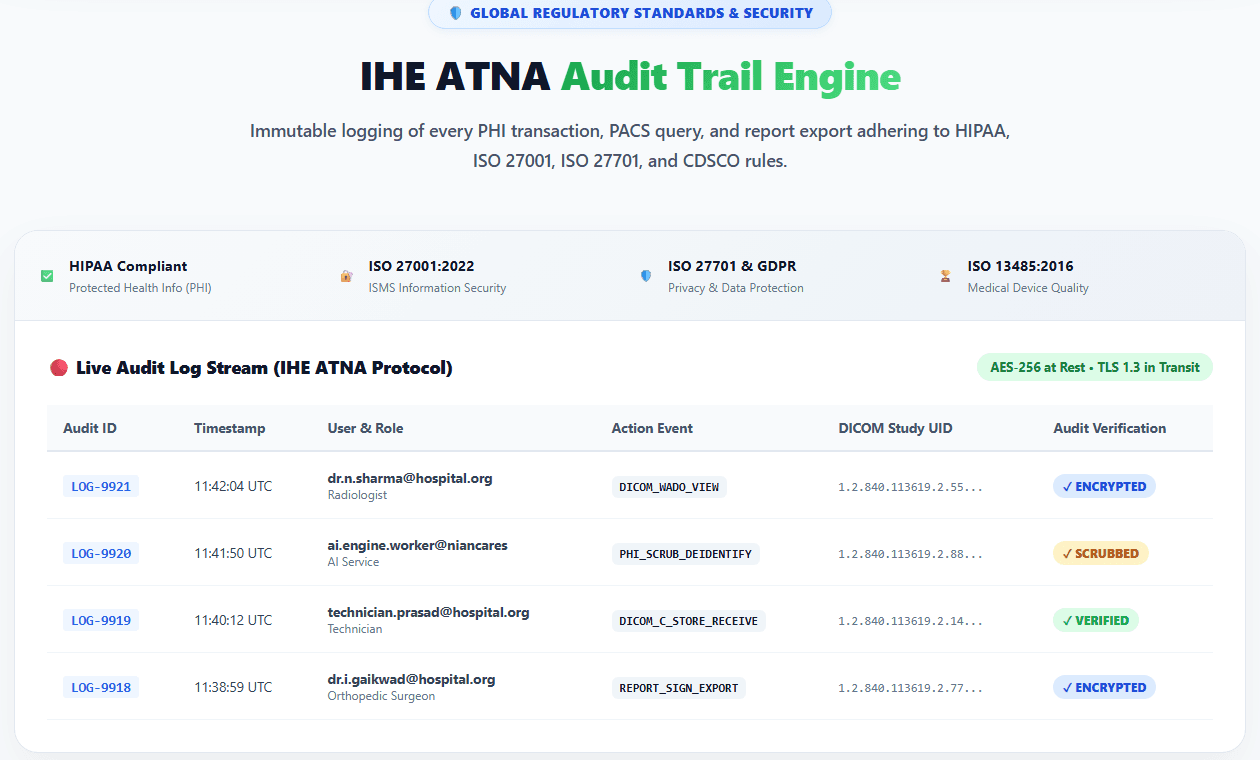Click the Timestamp column header

[230, 428]
